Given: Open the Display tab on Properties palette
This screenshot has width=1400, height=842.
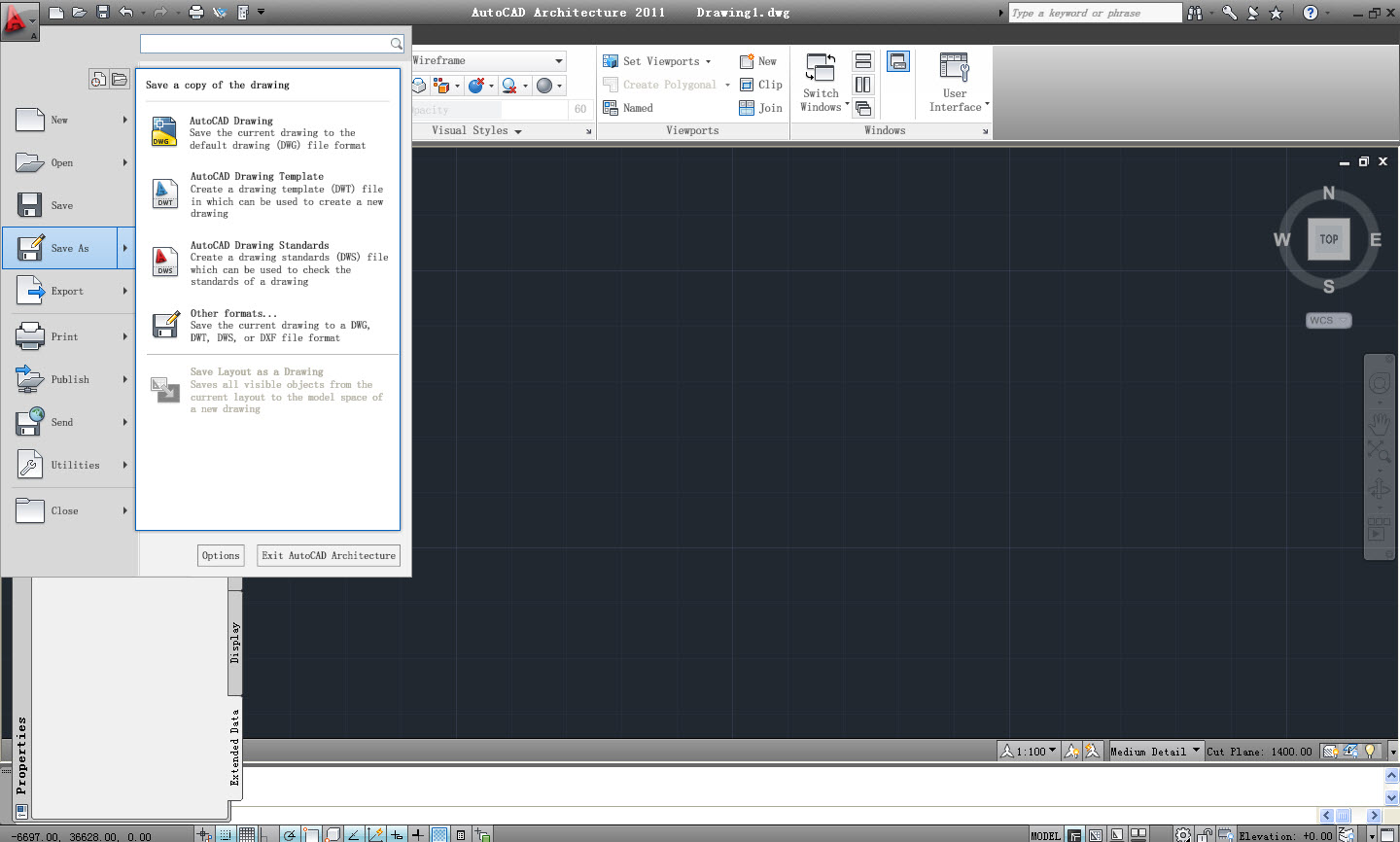Looking at the screenshot, I should (x=234, y=643).
